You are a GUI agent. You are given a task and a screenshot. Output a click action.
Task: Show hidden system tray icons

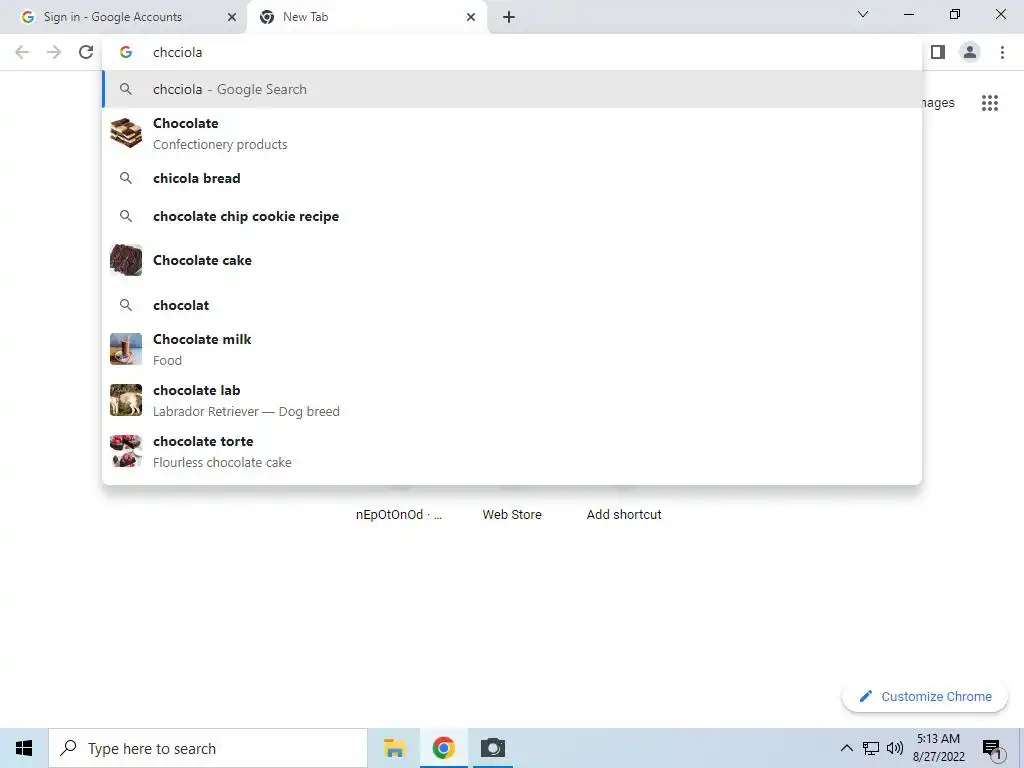tap(846, 748)
